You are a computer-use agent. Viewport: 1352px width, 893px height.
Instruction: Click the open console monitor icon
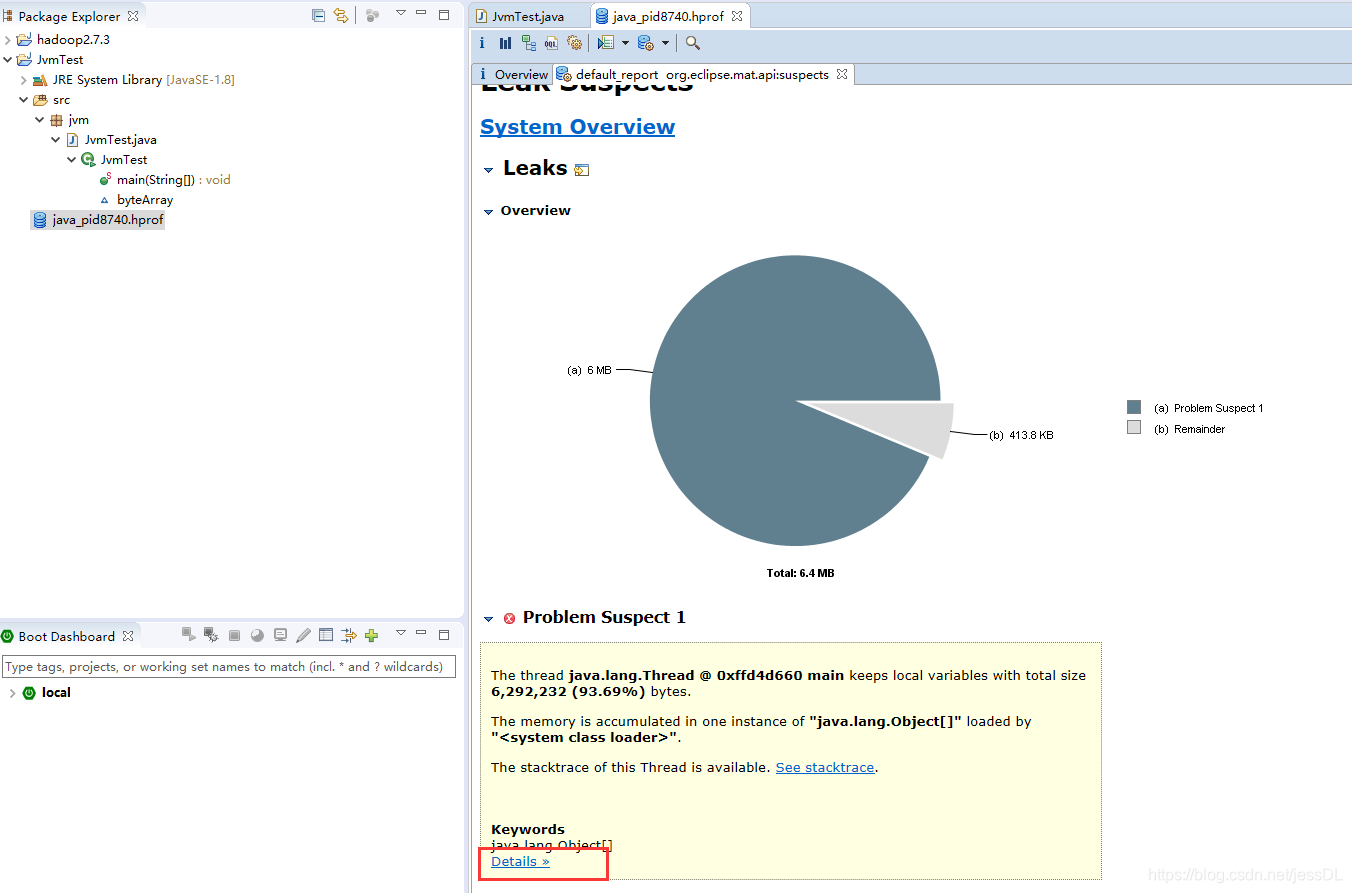click(x=280, y=635)
